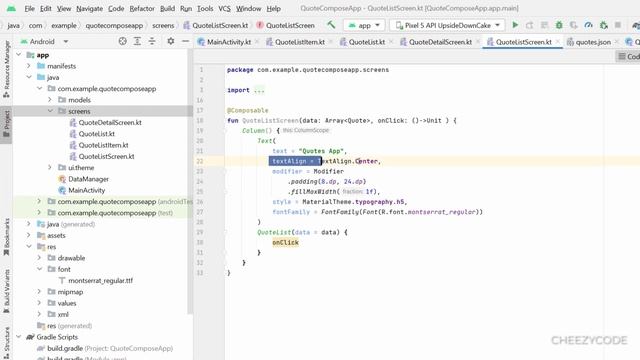Open Project panel gear options
This screenshot has width=640, height=360.
[x=171, y=41]
